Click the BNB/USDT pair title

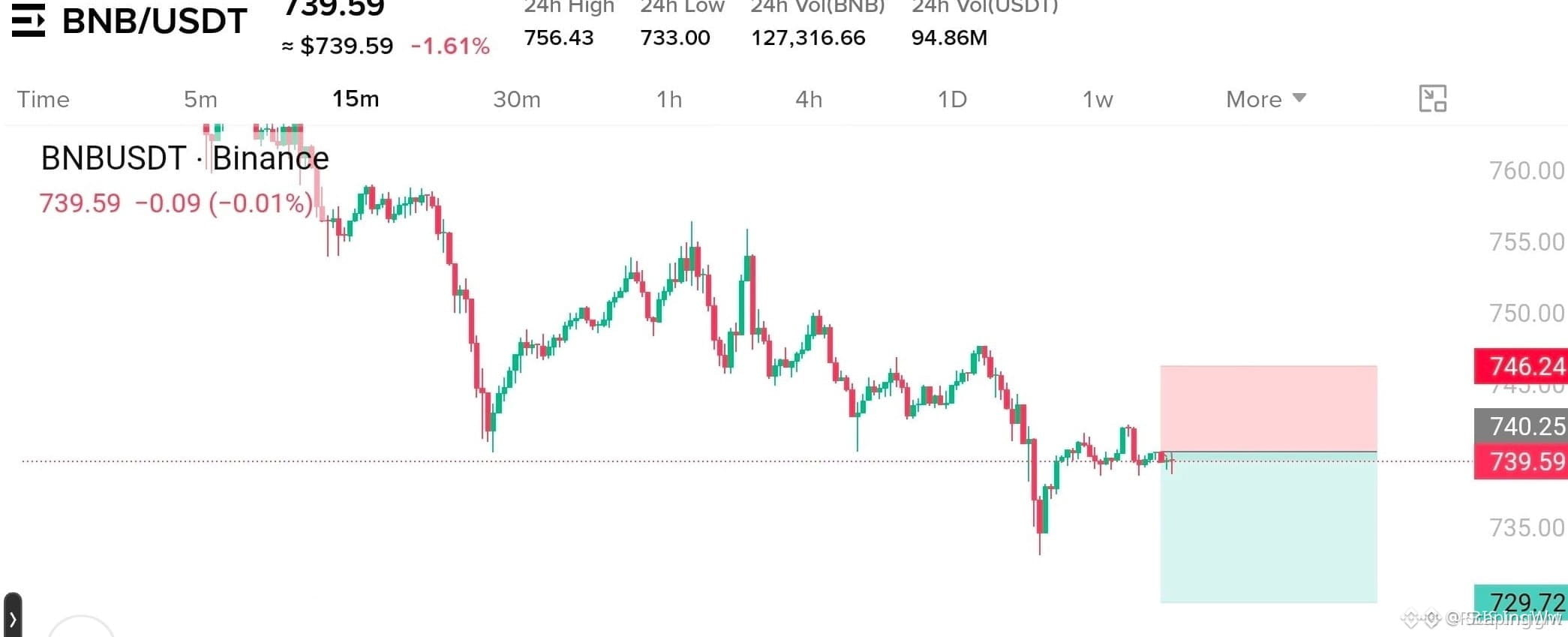click(155, 20)
